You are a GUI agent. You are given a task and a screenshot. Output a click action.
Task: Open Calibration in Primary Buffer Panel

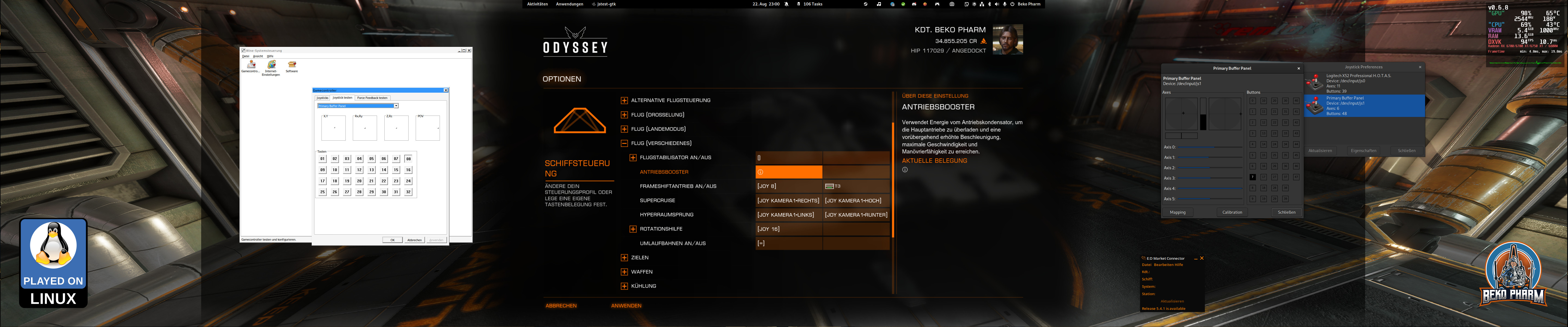1233,213
